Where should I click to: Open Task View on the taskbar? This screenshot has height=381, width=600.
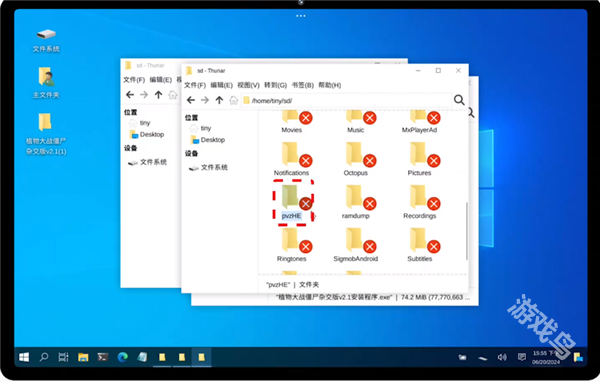(x=64, y=357)
